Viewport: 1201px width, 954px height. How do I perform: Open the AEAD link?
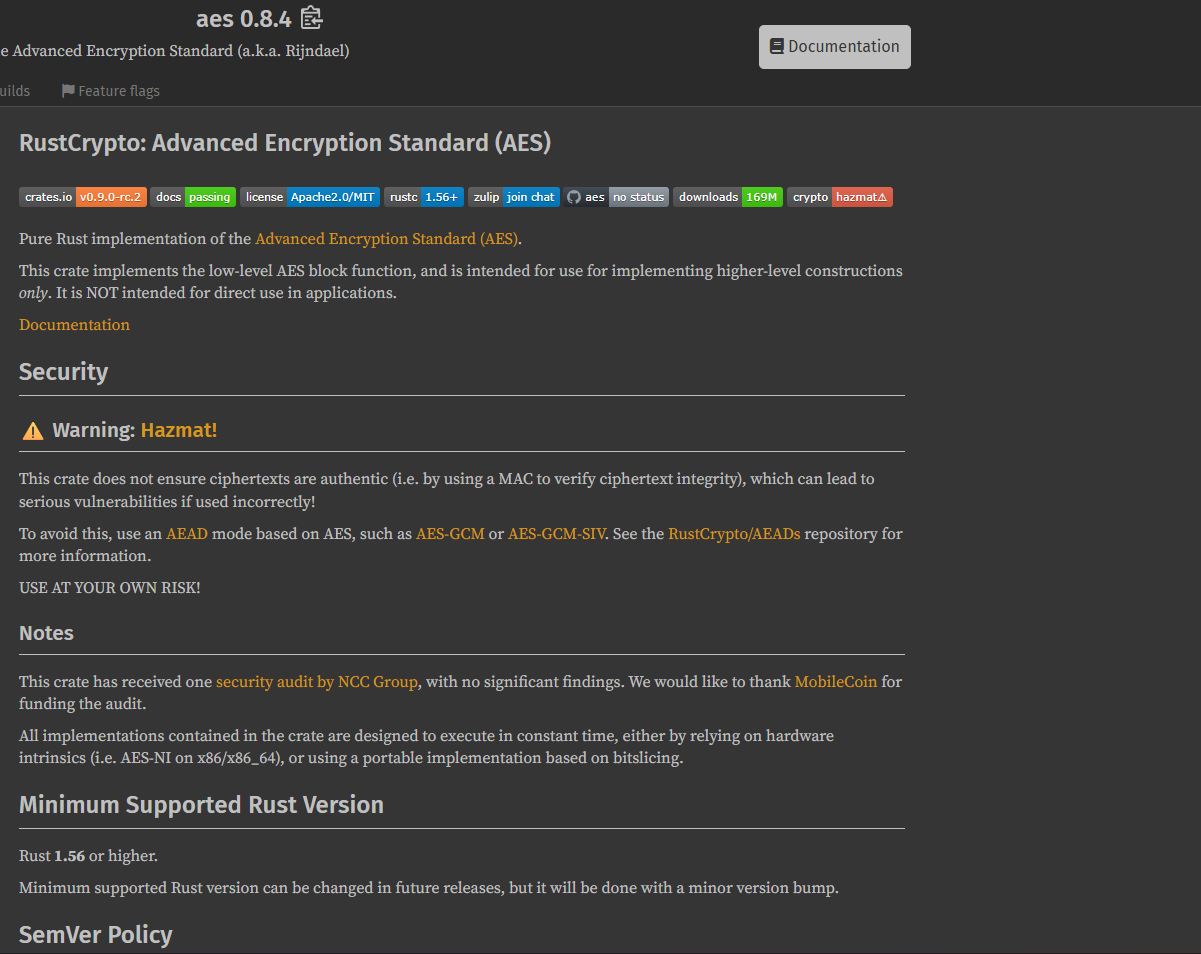[187, 534]
